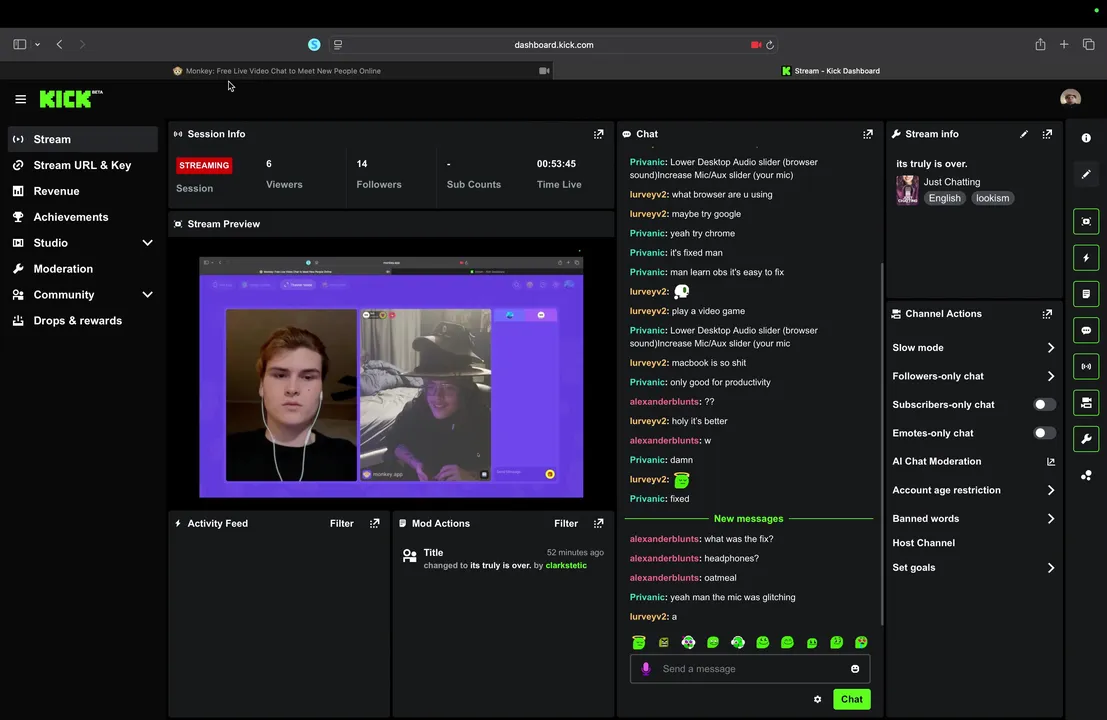The image size is (1107, 720).
Task: Select Stream in the sidebar
Action: 83,140
